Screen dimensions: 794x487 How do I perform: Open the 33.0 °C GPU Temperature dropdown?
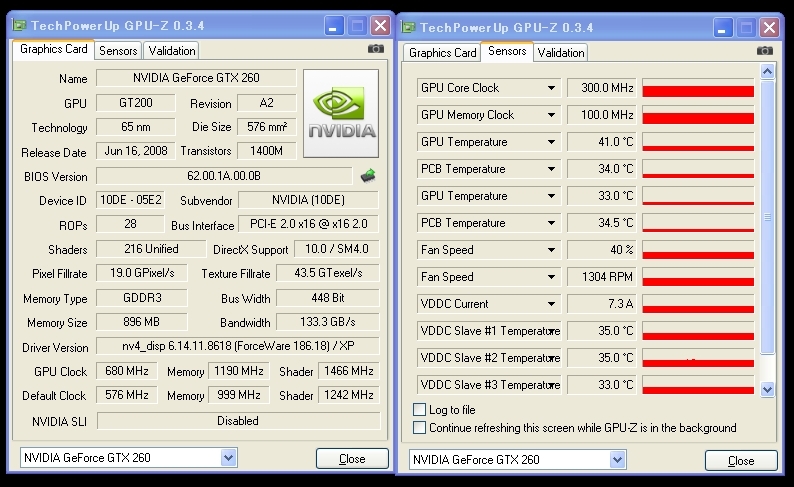551,196
